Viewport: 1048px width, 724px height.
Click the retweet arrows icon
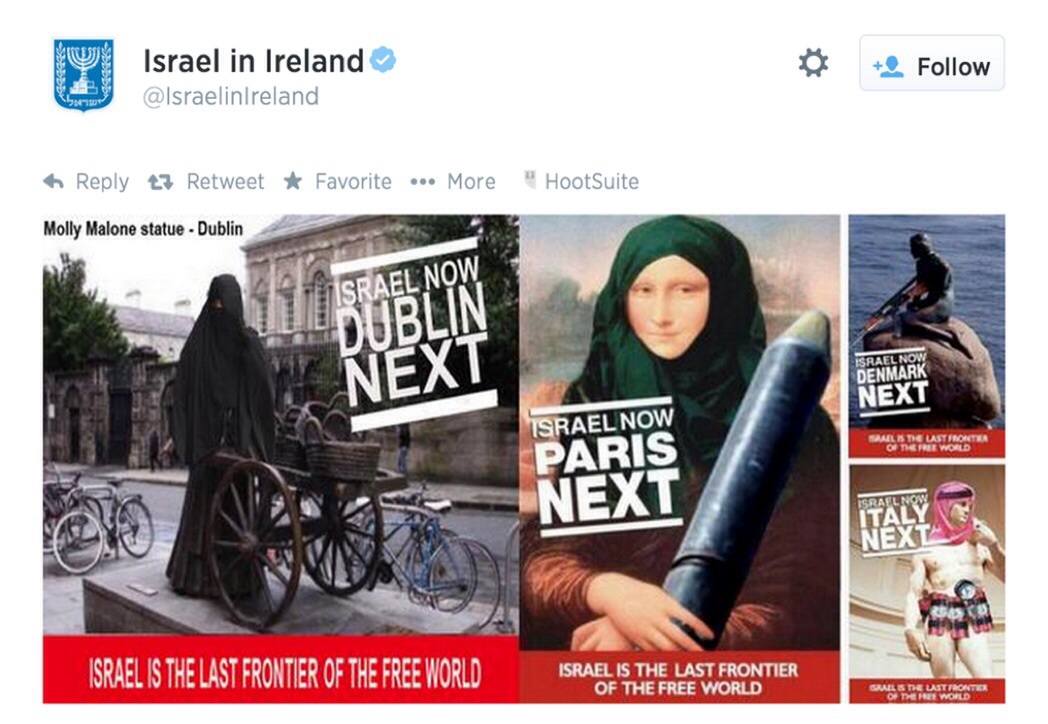coord(160,182)
